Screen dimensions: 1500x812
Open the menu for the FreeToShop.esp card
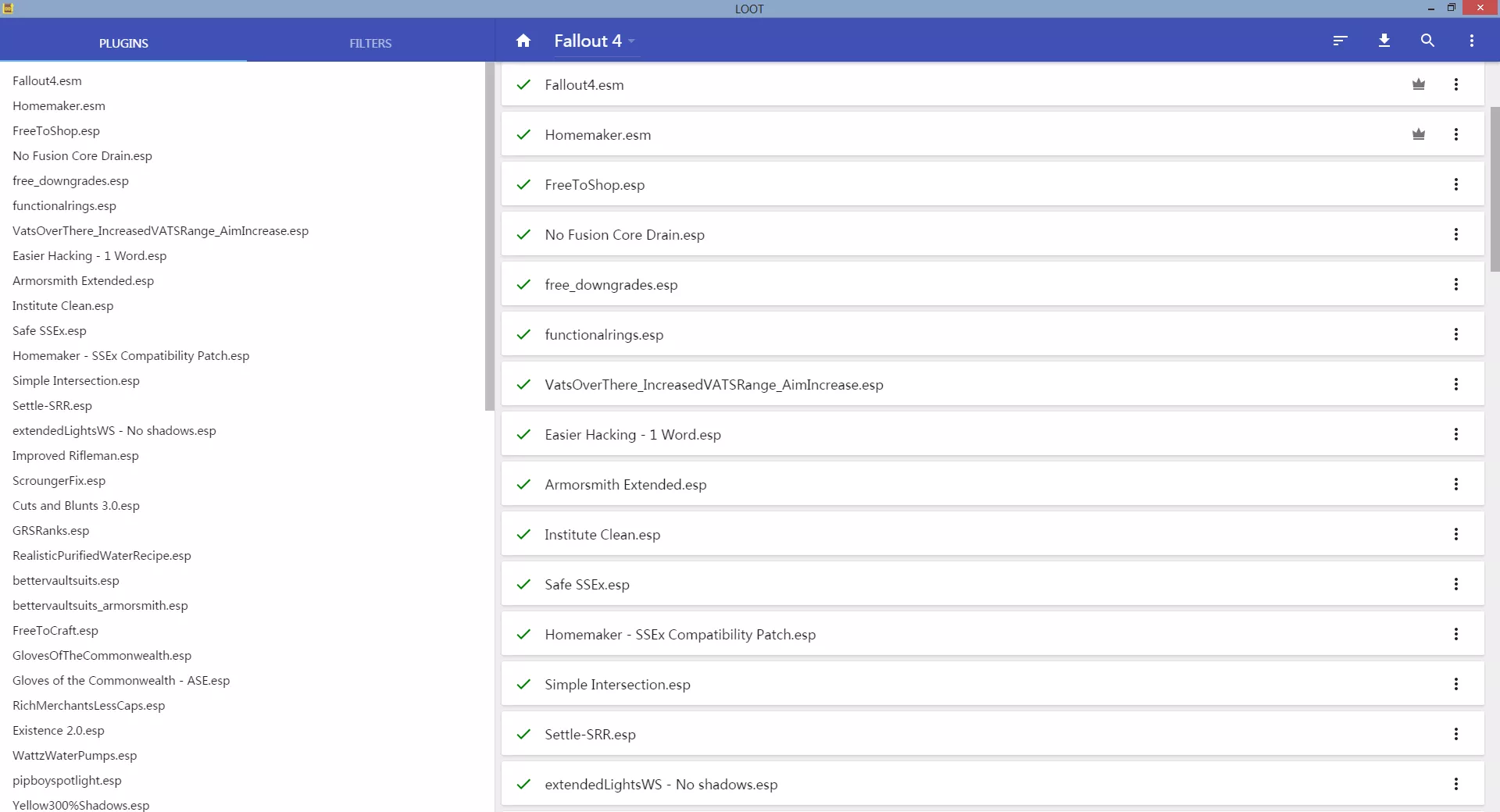1456,184
